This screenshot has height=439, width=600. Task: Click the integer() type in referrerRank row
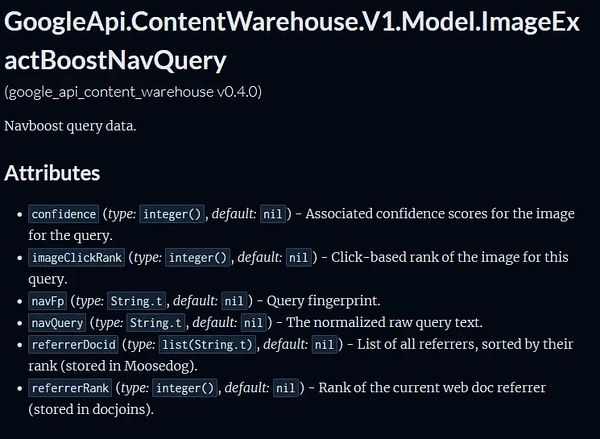[x=185, y=388]
